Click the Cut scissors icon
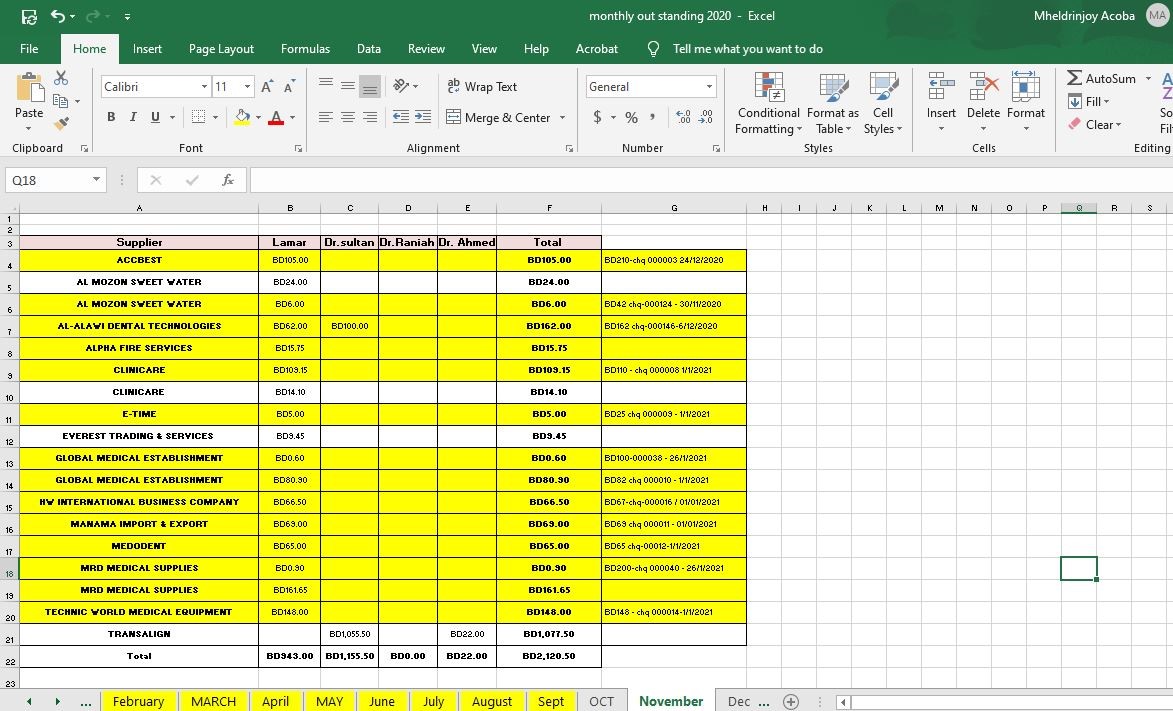The height and width of the screenshot is (711, 1173). [61, 78]
